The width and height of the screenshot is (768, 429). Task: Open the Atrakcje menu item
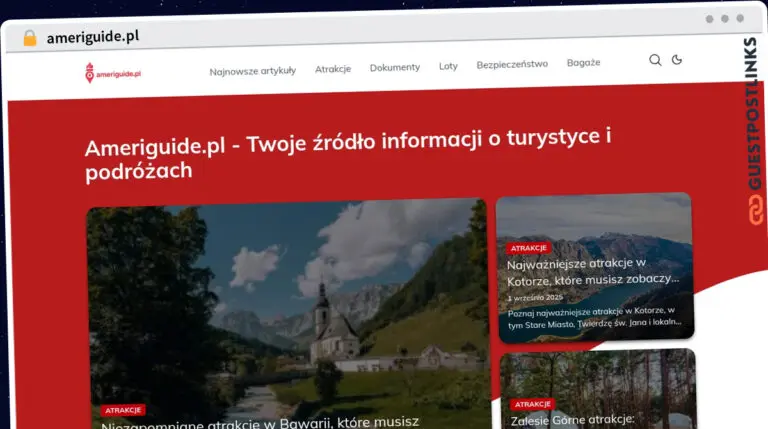tap(333, 69)
